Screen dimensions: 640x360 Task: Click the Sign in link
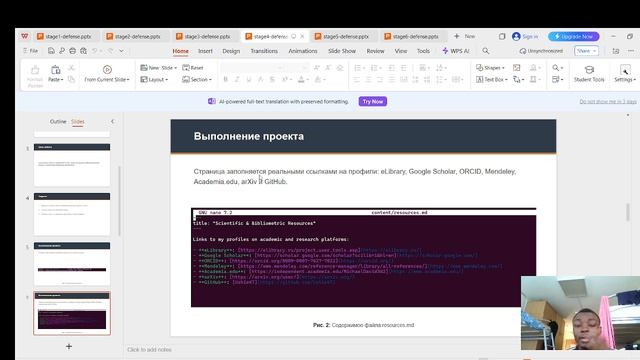point(530,36)
